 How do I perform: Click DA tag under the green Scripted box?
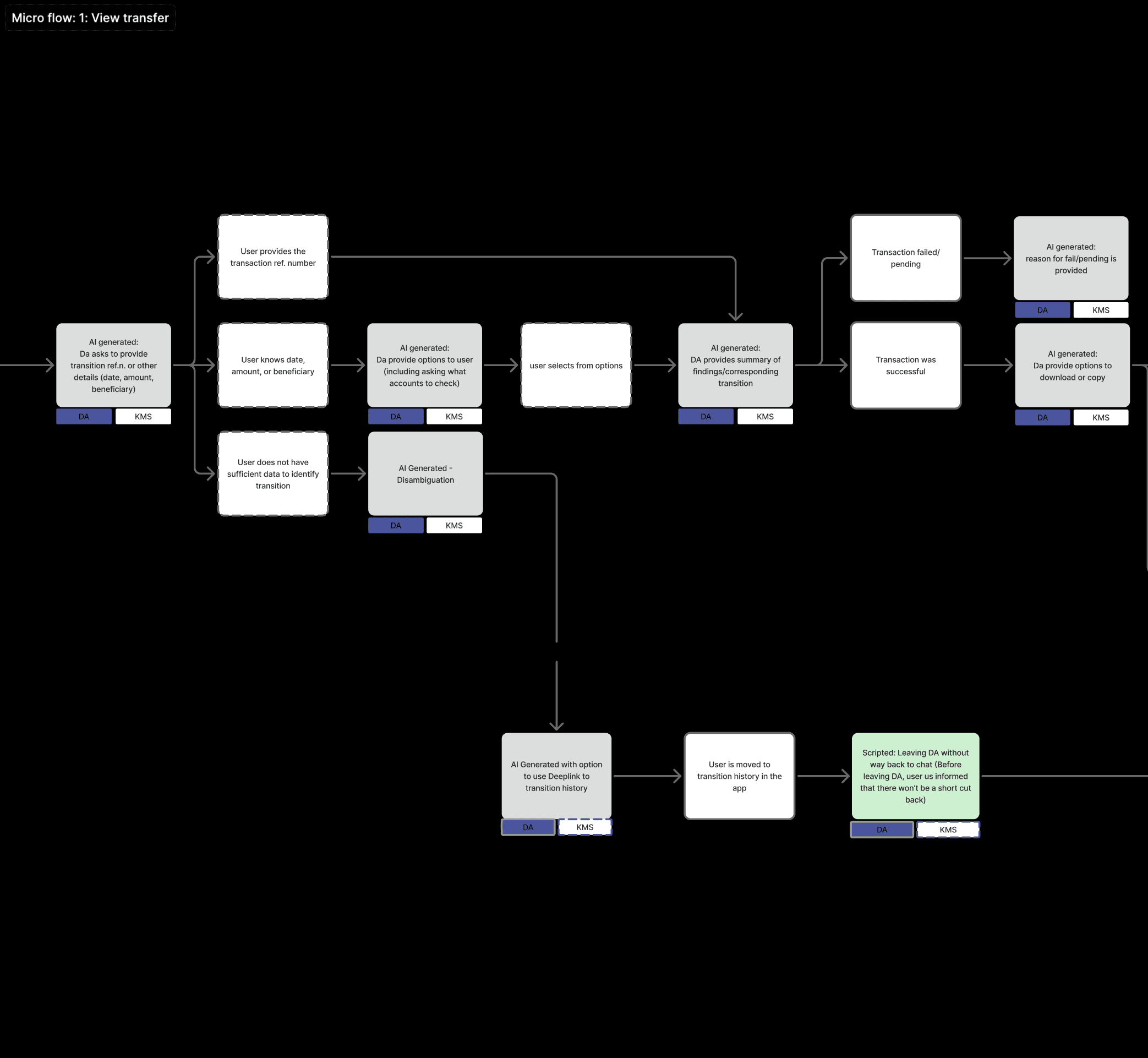tap(881, 830)
